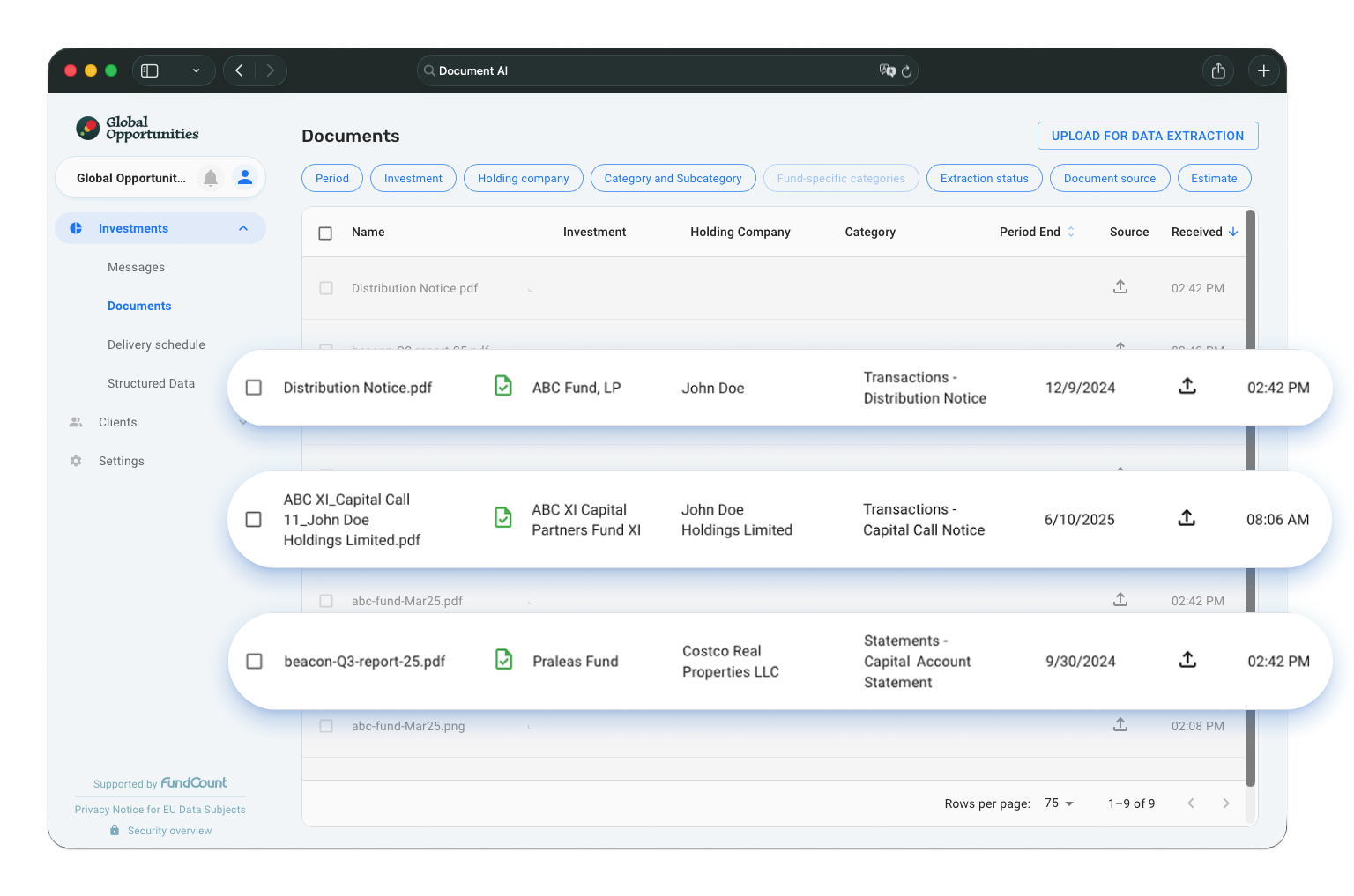Click Upload for Data Extraction button
This screenshot has height=896, width=1354.
1147,136
